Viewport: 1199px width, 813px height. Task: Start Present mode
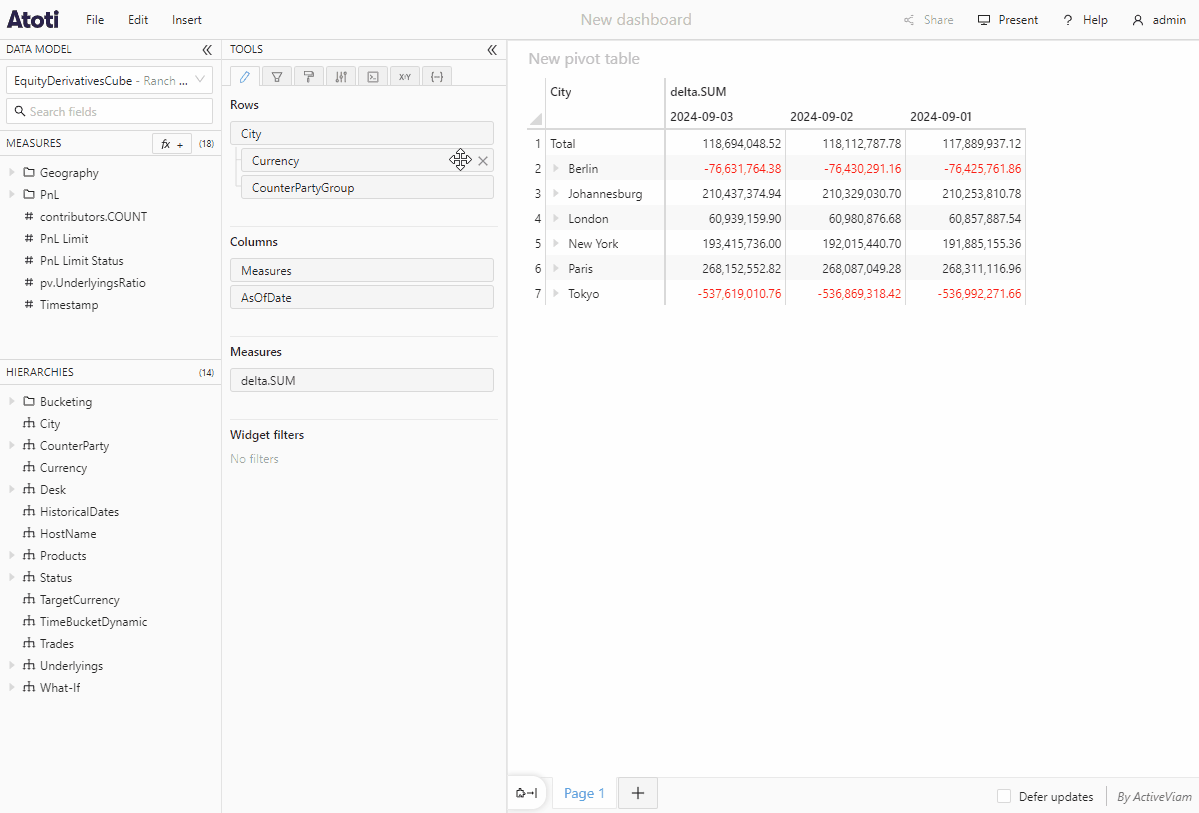[x=1008, y=20]
